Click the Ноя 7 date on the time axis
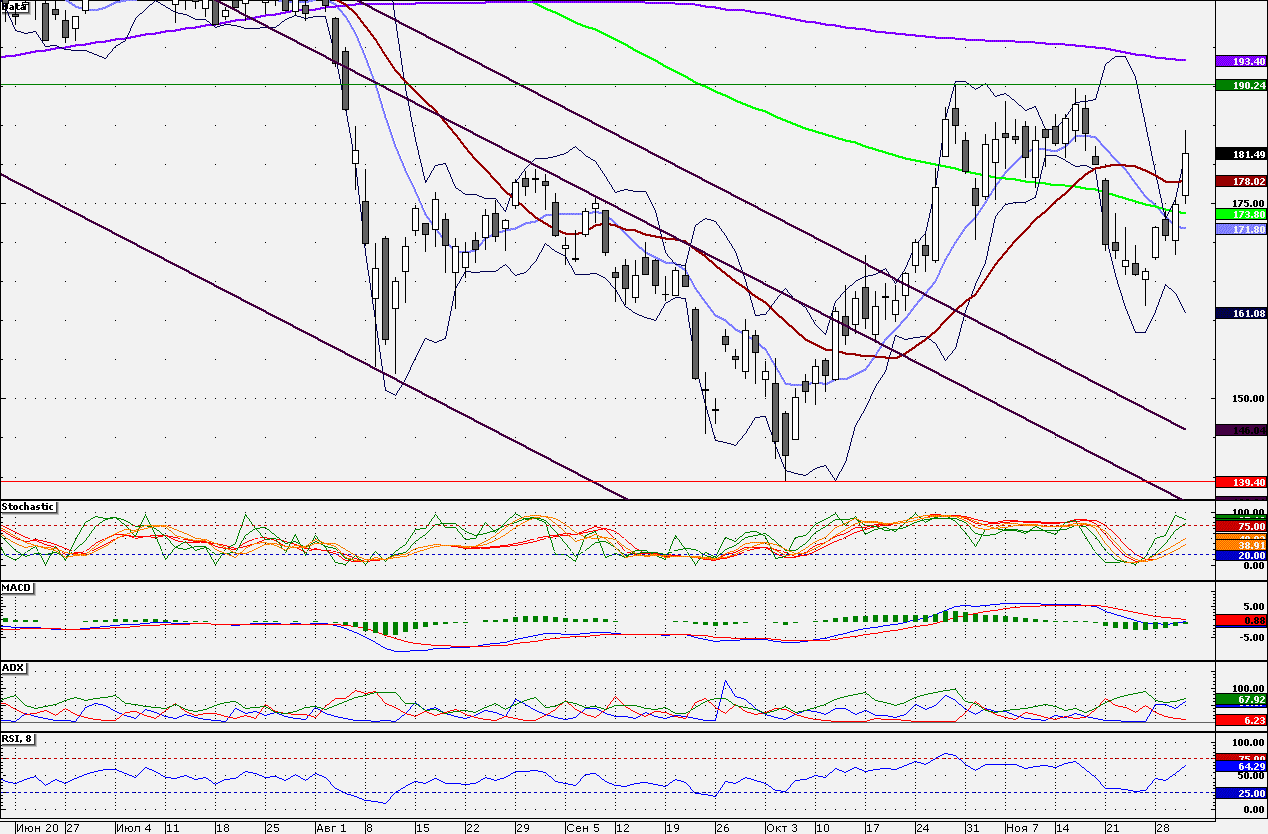Screen dimensions: 1268x834 tap(1024, 828)
